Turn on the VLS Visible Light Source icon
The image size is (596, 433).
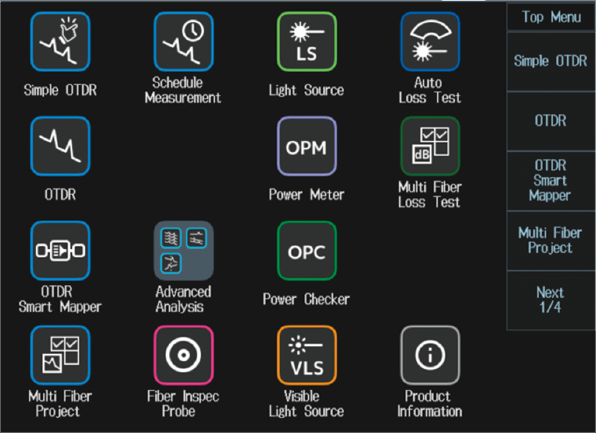307,355
